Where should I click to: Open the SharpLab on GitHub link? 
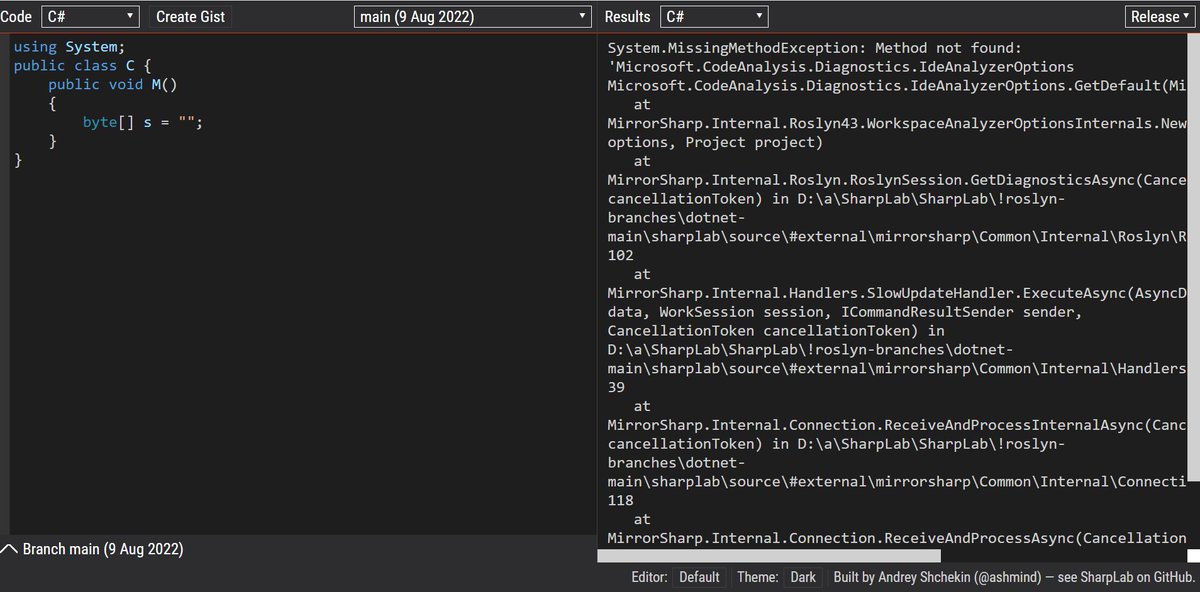tap(1135, 578)
